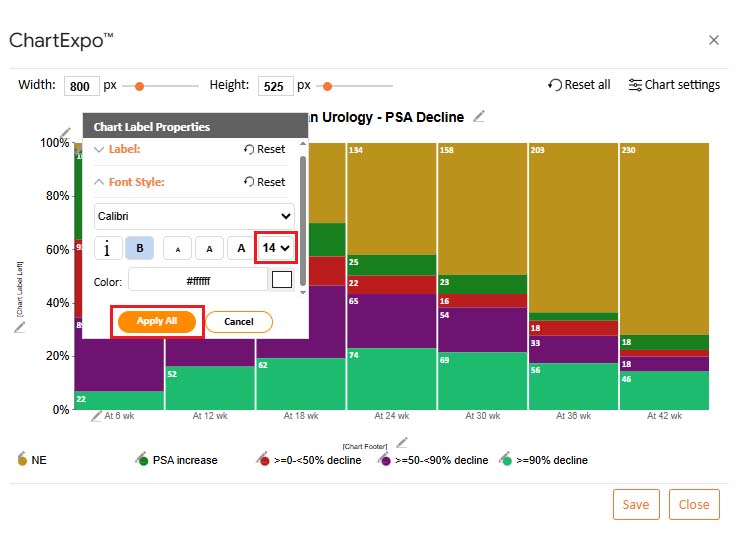The width and height of the screenshot is (735, 547).
Task: Click the Save button
Action: 636,505
